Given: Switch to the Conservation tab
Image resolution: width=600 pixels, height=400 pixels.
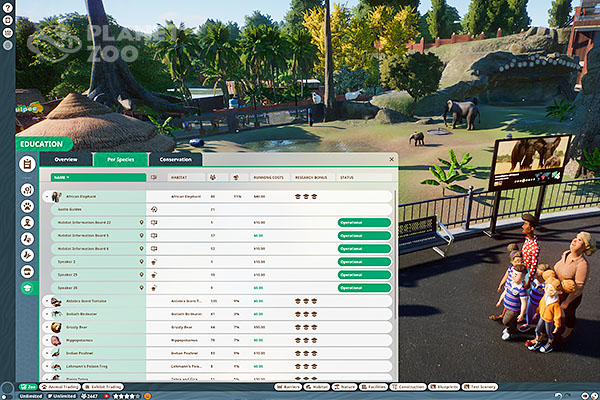Looking at the screenshot, I should tap(176, 160).
